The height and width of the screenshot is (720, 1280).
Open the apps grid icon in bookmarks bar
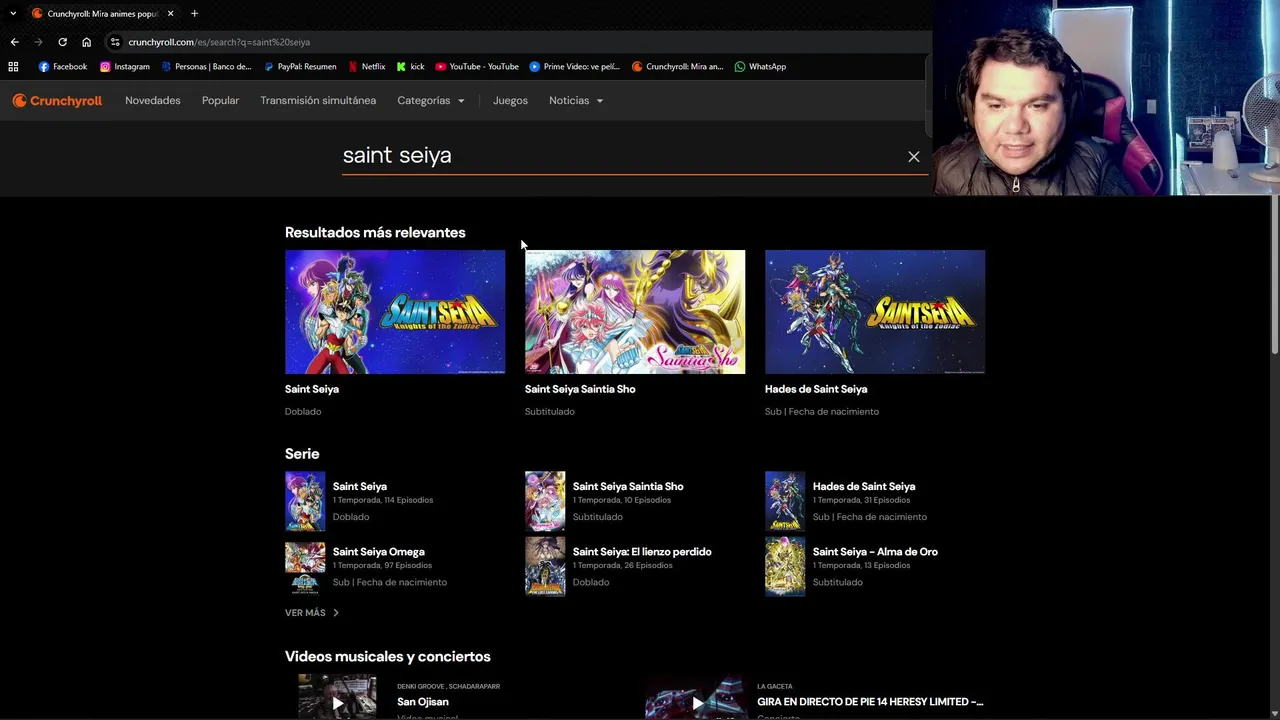(13, 66)
